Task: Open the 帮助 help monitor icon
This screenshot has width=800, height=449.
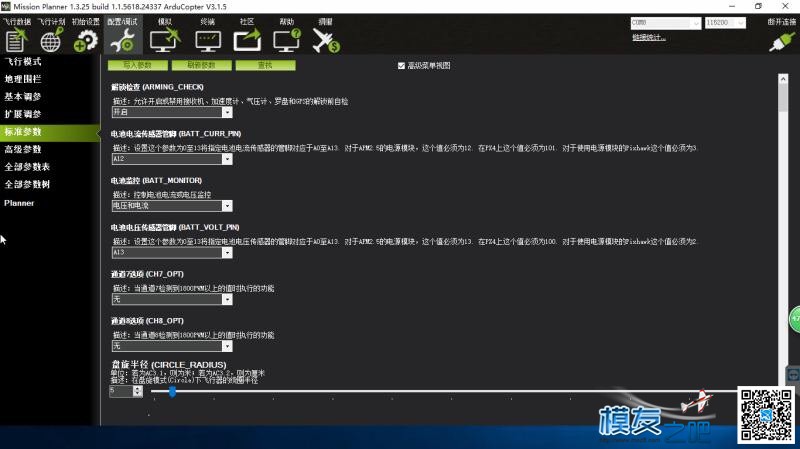Action: coord(287,40)
